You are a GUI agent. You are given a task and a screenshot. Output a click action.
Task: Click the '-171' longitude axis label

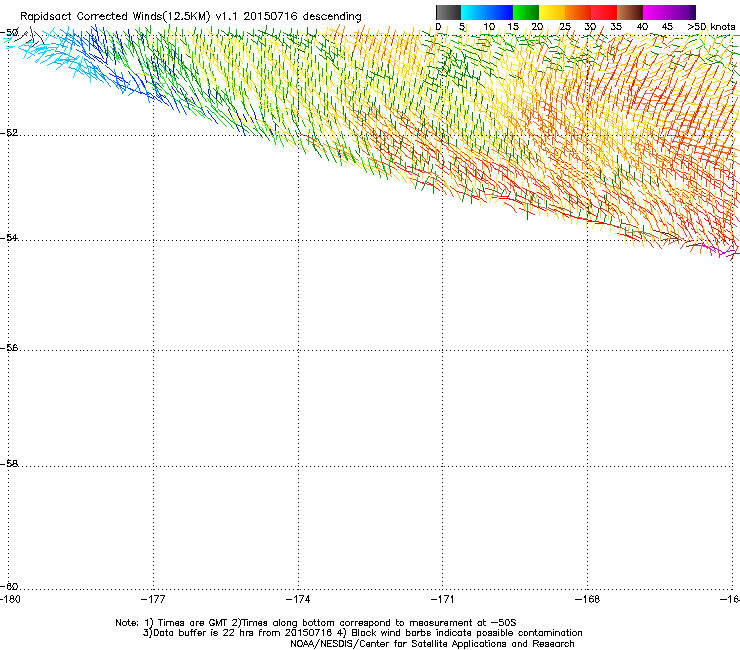click(443, 599)
